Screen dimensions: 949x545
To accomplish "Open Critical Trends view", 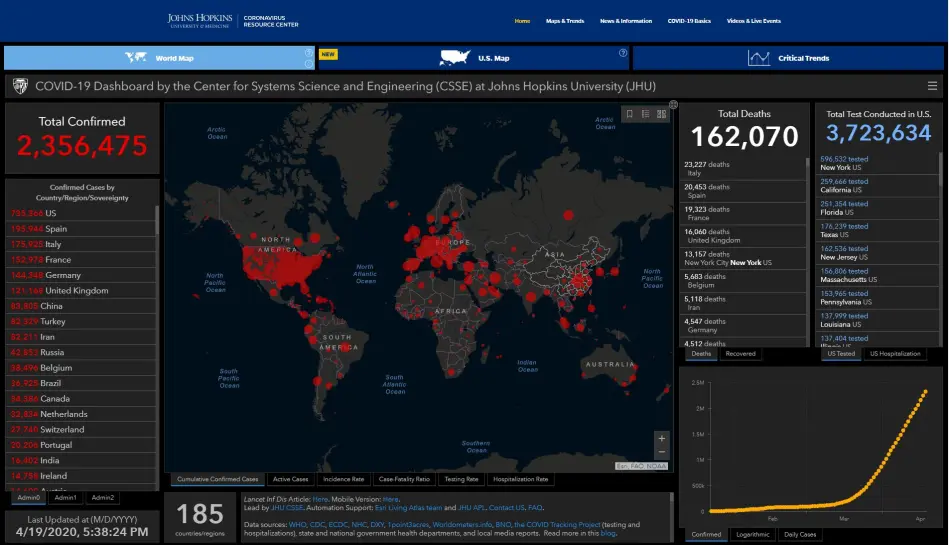I will click(789, 58).
